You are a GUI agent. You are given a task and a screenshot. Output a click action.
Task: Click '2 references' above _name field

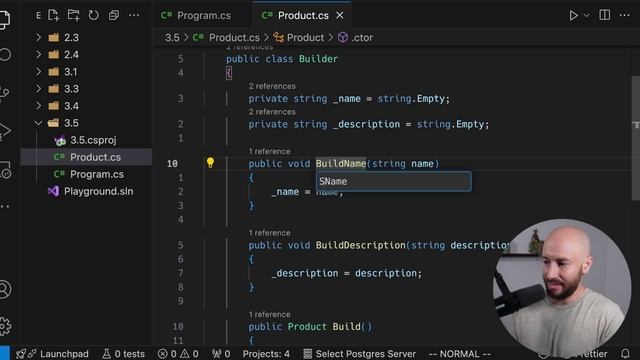point(272,86)
